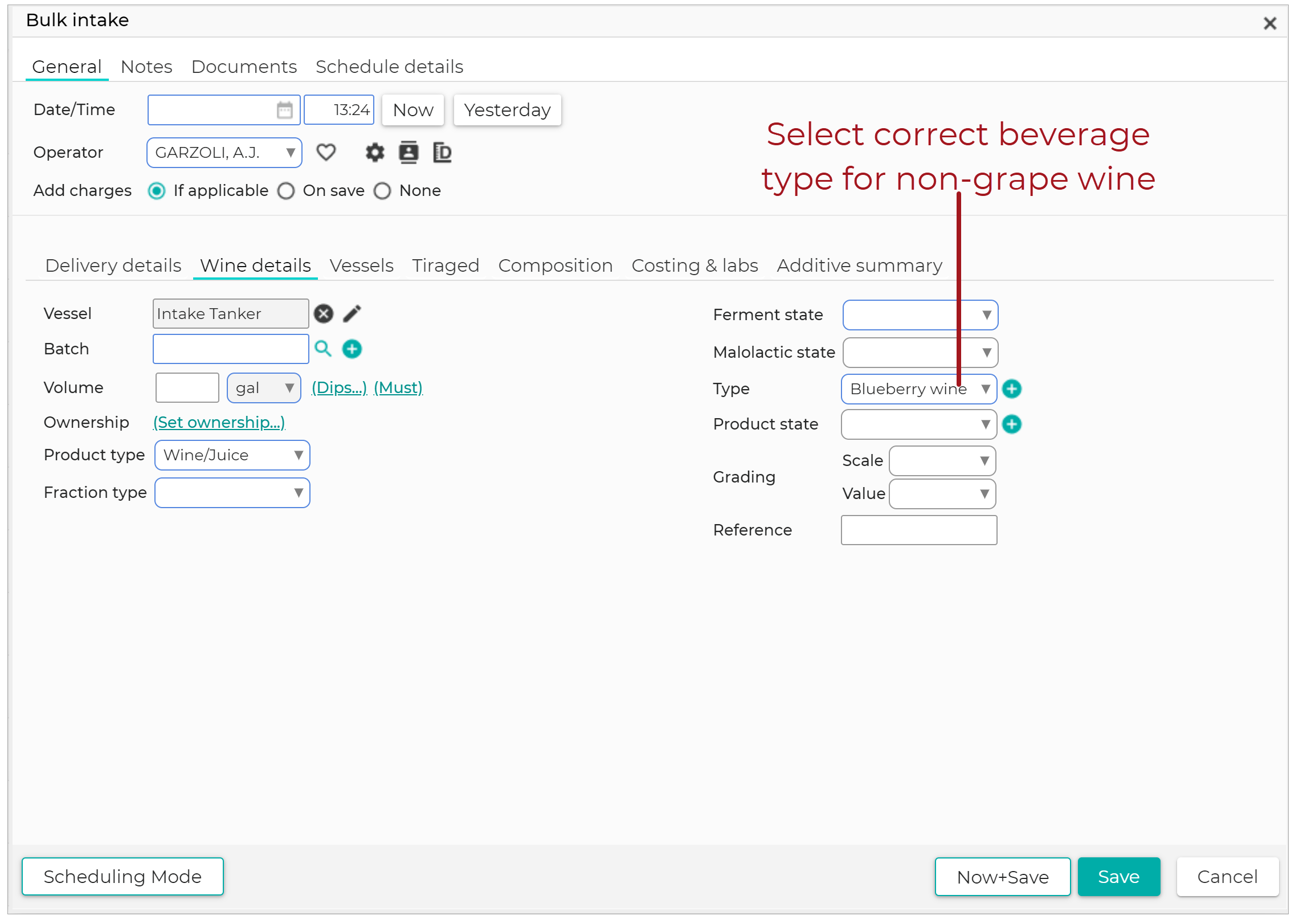This screenshot has height=924, width=1295.
Task: Open the date picker calendar icon
Action: pos(284,110)
